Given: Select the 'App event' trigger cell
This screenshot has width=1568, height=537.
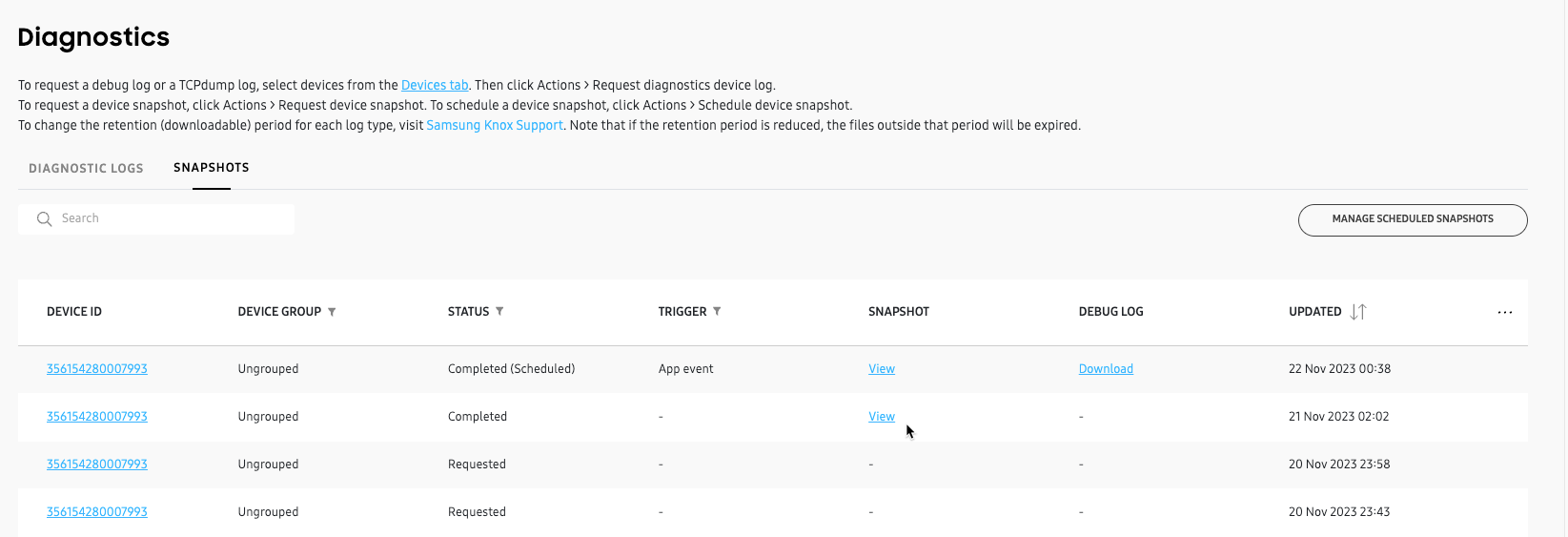Looking at the screenshot, I should click(685, 369).
